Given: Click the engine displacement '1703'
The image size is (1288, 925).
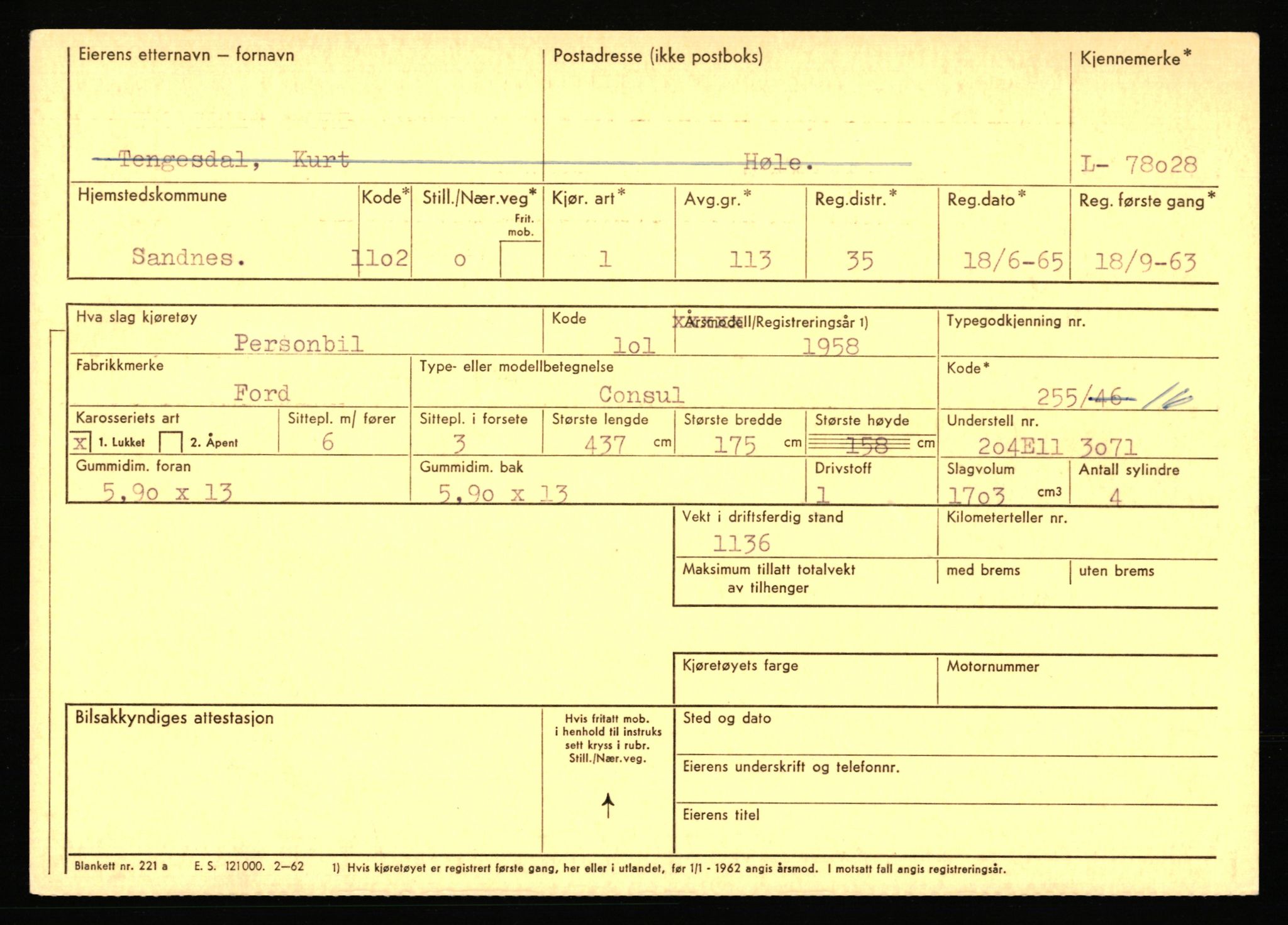Looking at the screenshot, I should [x=977, y=496].
